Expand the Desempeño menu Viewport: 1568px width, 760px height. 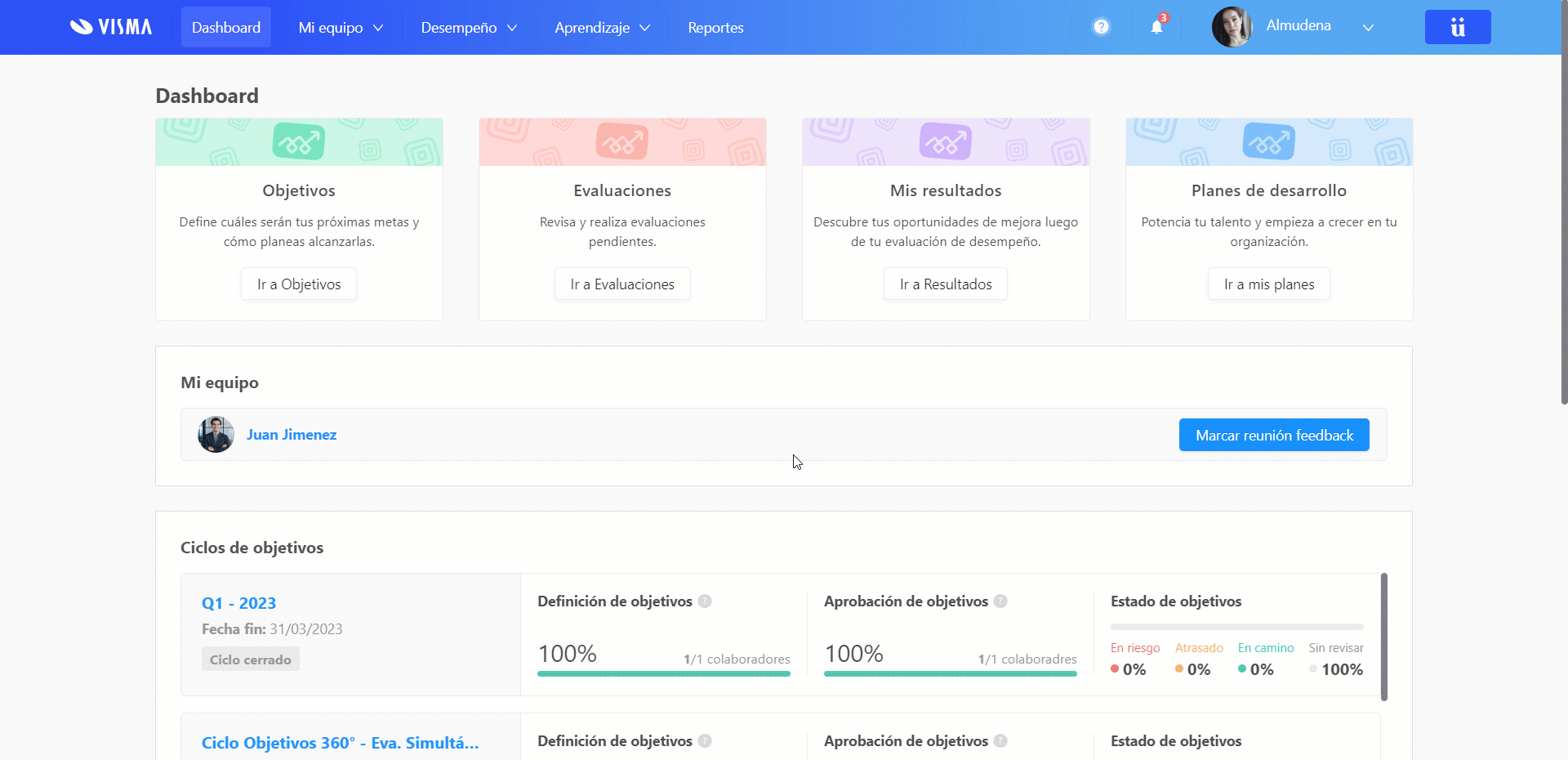click(469, 28)
